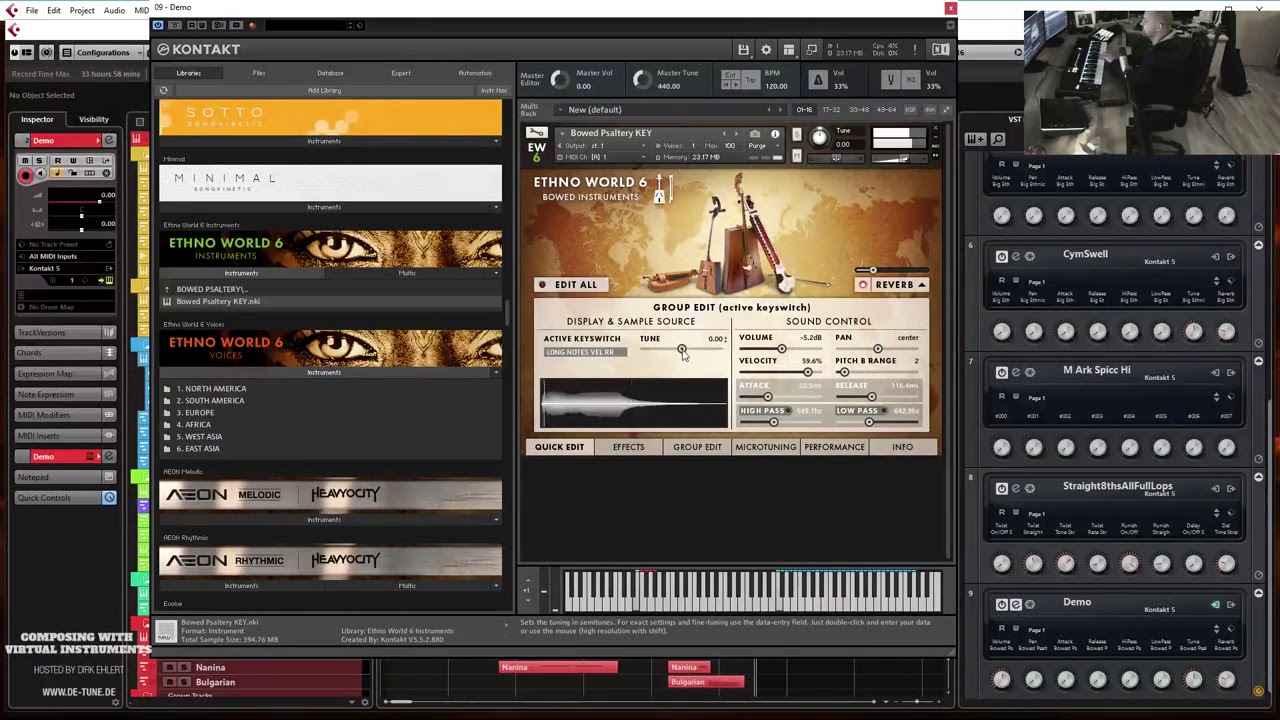Click the Kontakt exclamation panic icon
The image size is (1280, 720).
pyautogui.click(x=914, y=50)
